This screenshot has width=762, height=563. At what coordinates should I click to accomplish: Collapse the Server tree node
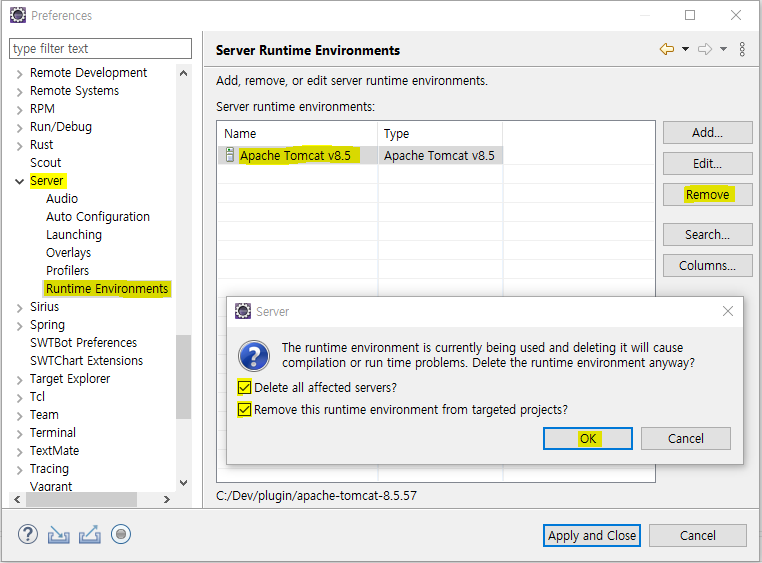(x=19, y=182)
